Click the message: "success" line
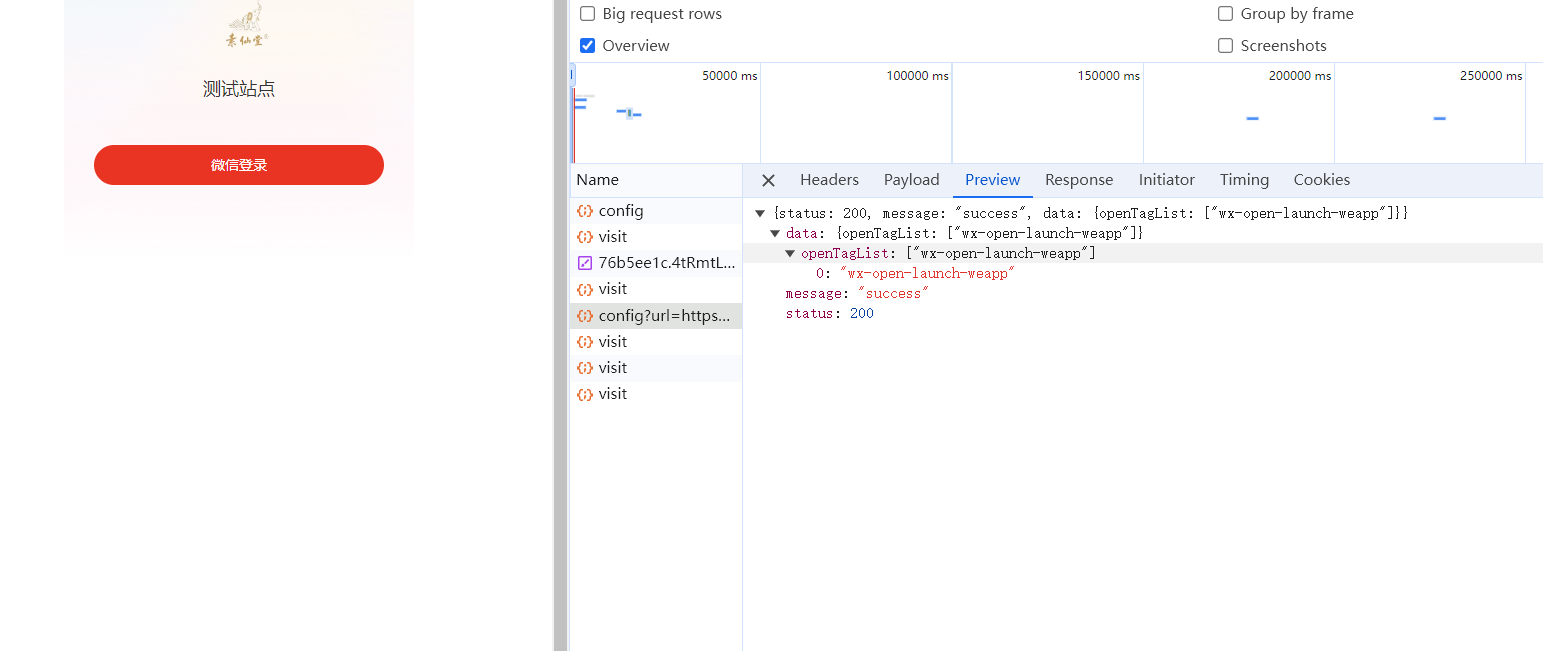This screenshot has width=1543, height=651. click(857, 293)
